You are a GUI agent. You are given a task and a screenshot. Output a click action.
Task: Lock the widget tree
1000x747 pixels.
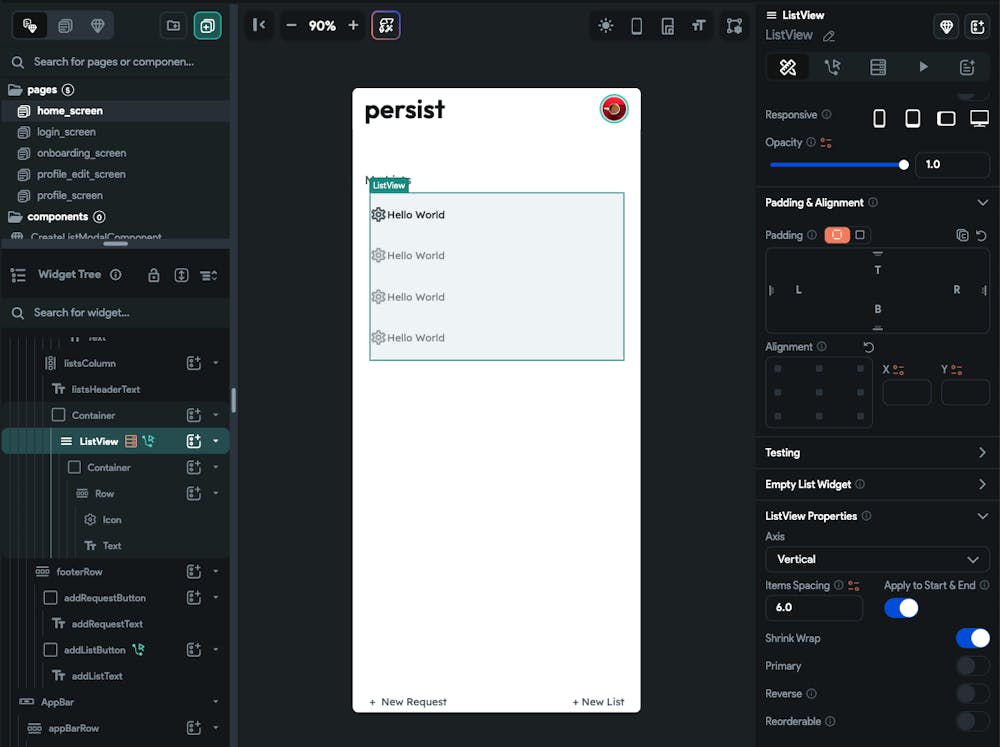tap(154, 275)
